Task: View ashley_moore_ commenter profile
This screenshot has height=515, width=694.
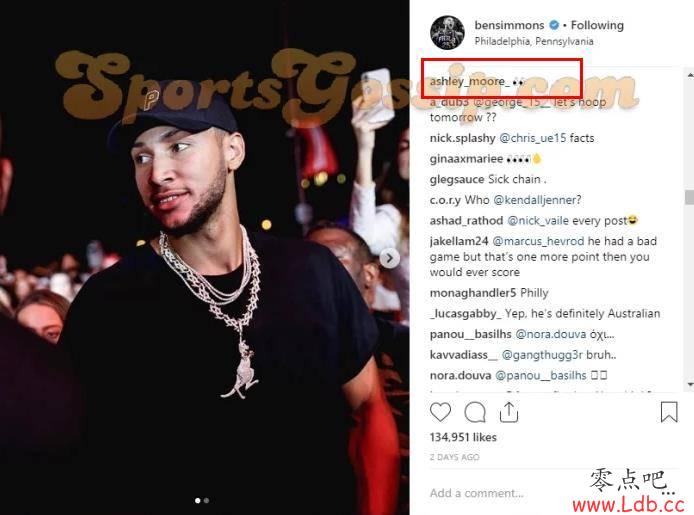Action: (469, 81)
